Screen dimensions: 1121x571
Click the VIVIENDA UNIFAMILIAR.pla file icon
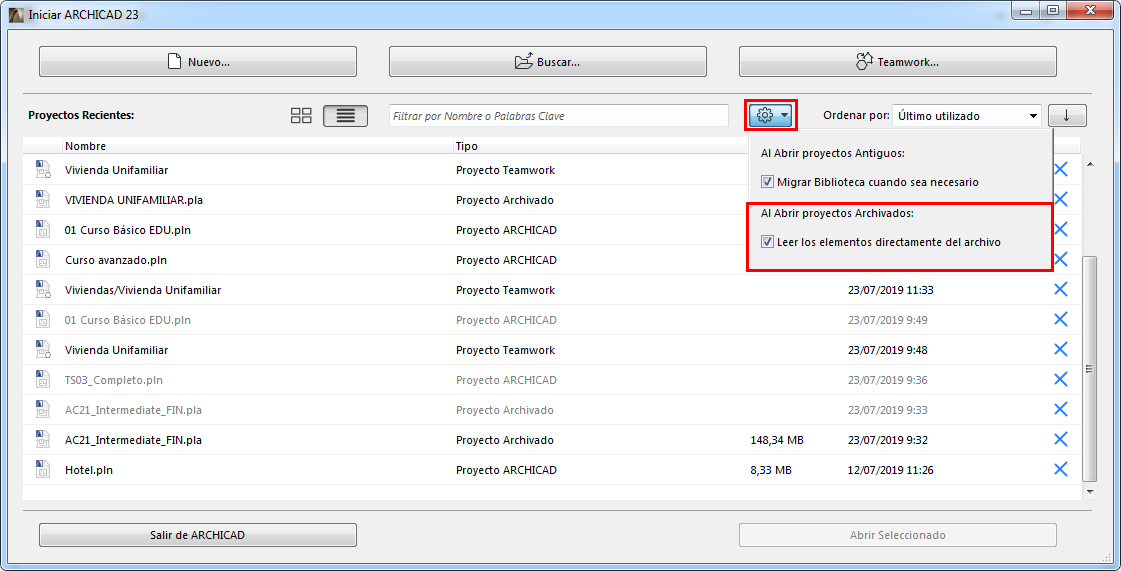(x=42, y=199)
